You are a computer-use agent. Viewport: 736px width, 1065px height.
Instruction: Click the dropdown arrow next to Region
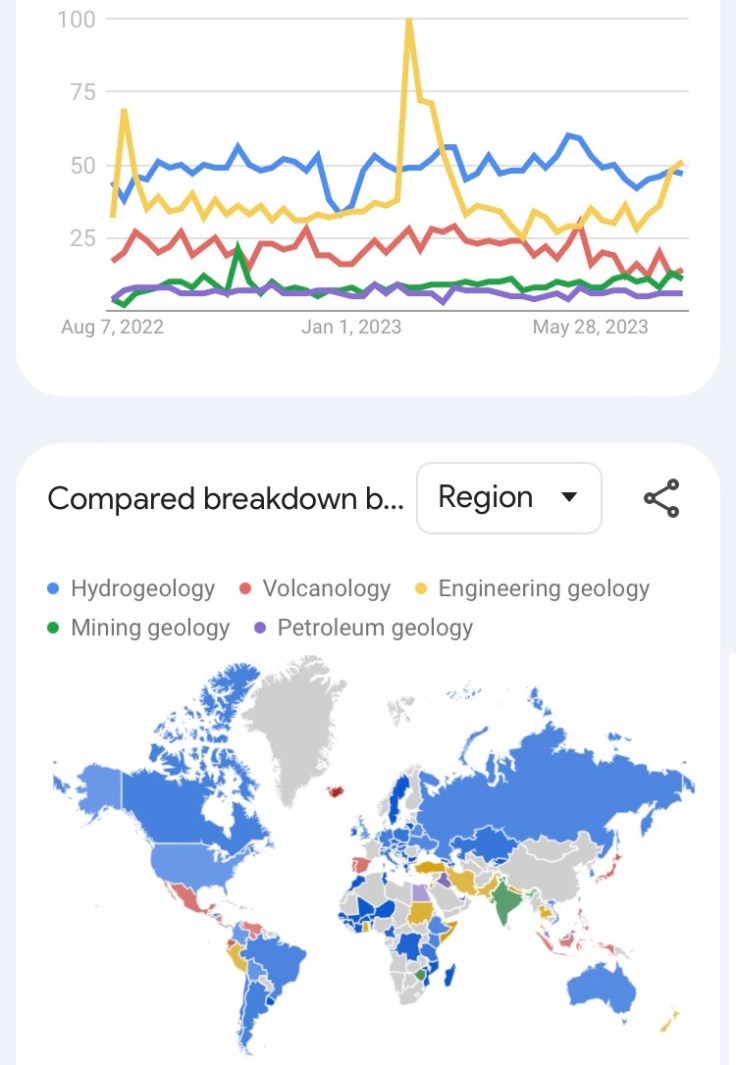click(570, 498)
